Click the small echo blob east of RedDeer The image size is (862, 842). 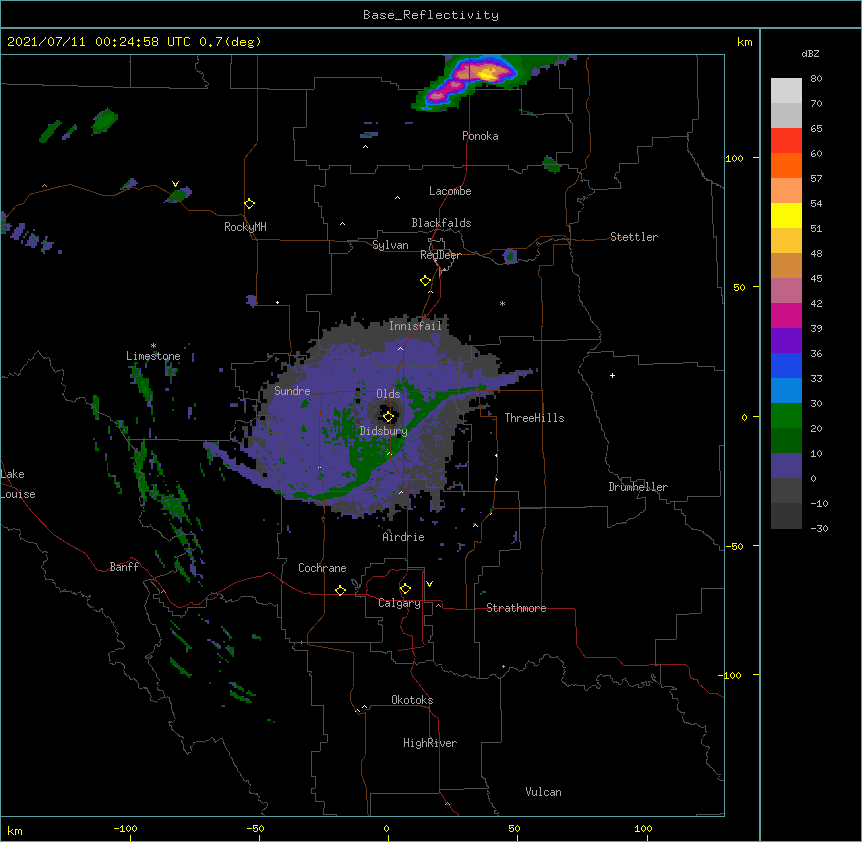pyautogui.click(x=510, y=256)
